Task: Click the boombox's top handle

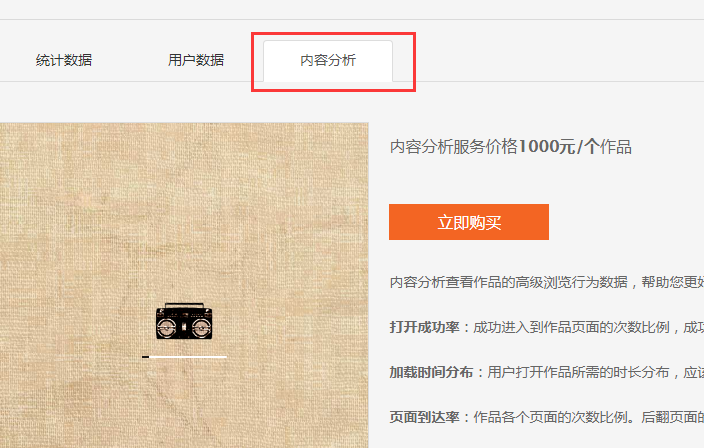Action: point(184,305)
